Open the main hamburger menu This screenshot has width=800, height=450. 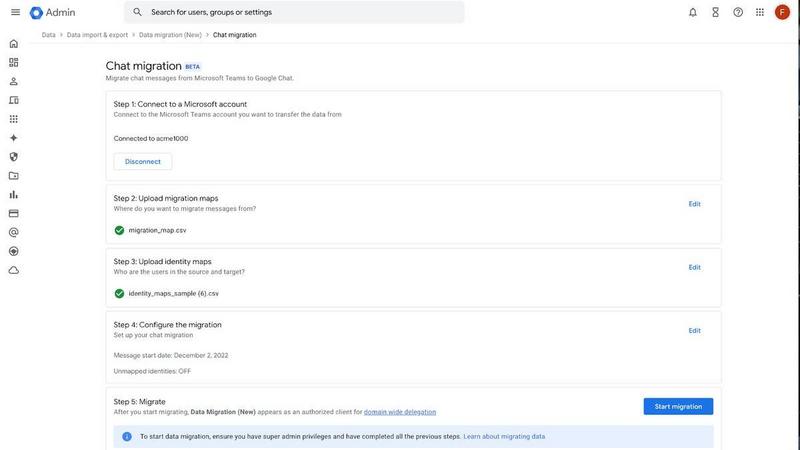[15, 12]
